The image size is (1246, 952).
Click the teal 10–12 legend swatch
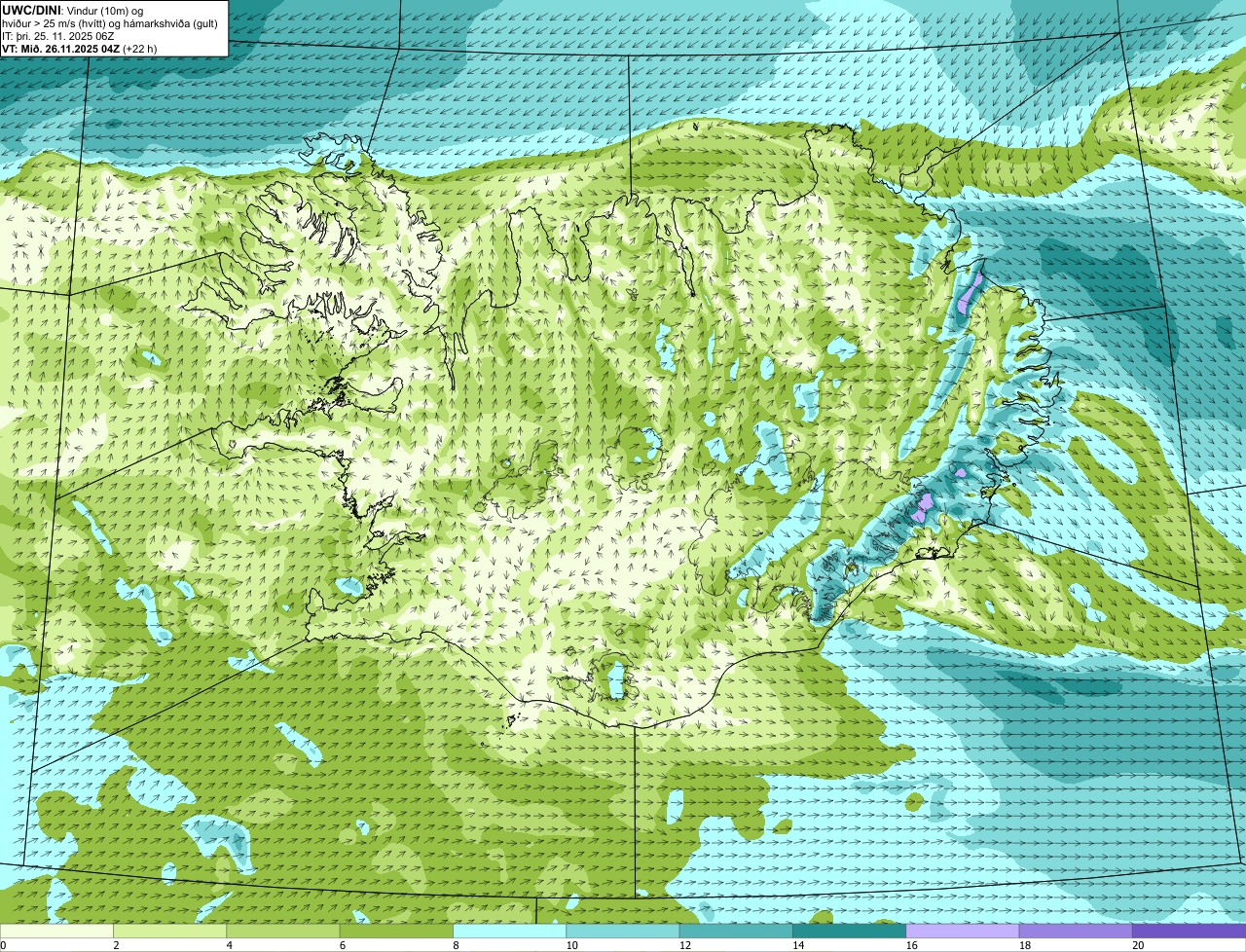[623, 932]
